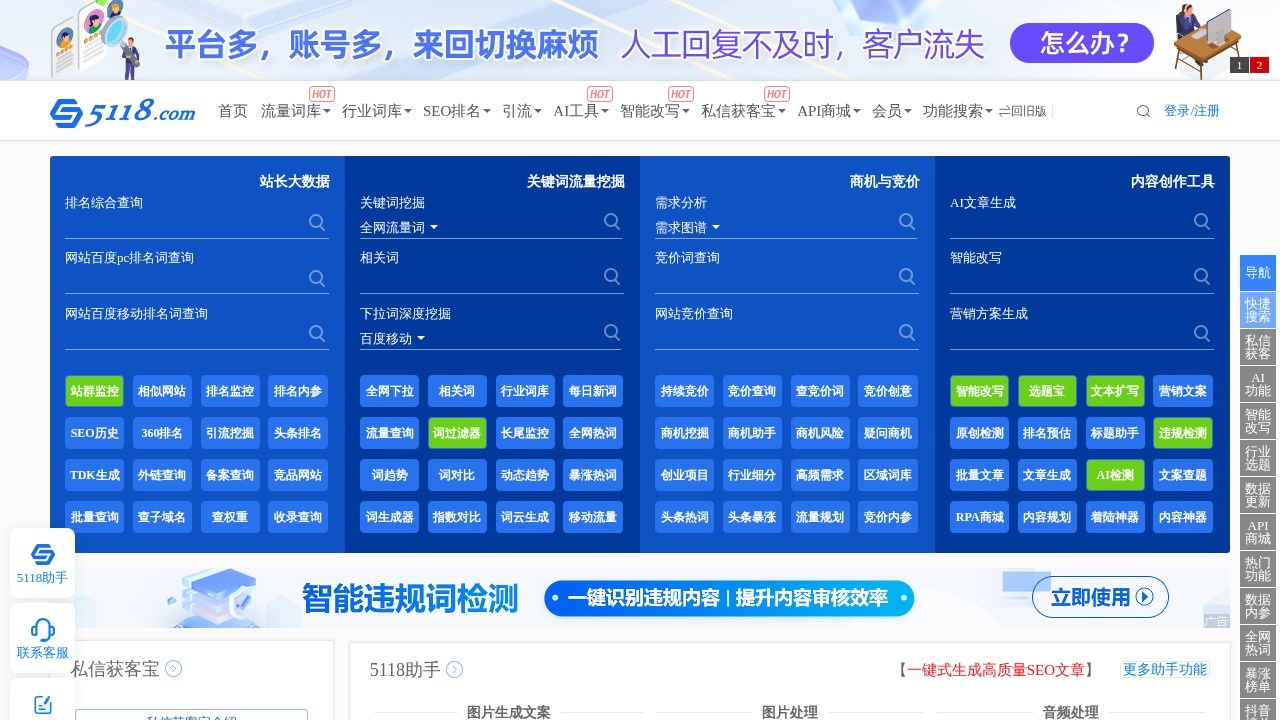Click the 登录/注册 link
Image resolution: width=1280 pixels, height=720 pixels.
click(x=1191, y=111)
